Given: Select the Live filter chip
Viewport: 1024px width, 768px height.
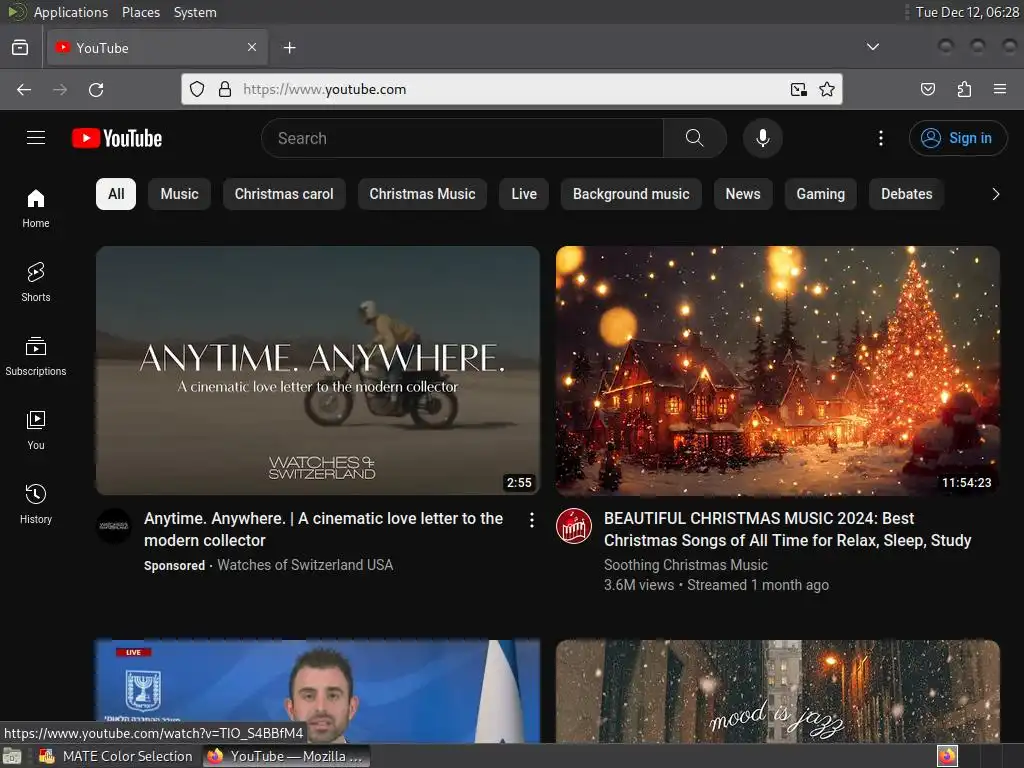Looking at the screenshot, I should (x=524, y=194).
